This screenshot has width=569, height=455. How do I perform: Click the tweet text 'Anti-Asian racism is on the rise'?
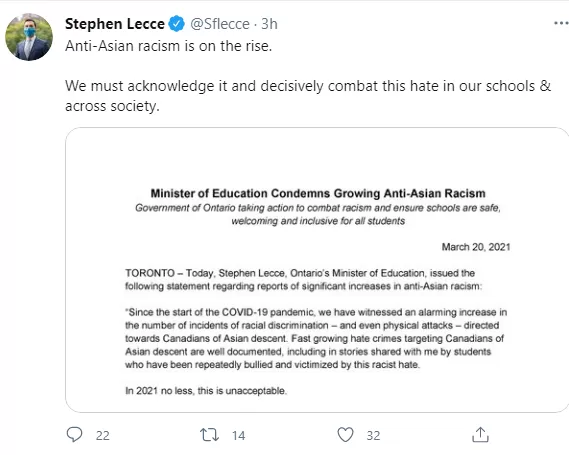coord(168,46)
